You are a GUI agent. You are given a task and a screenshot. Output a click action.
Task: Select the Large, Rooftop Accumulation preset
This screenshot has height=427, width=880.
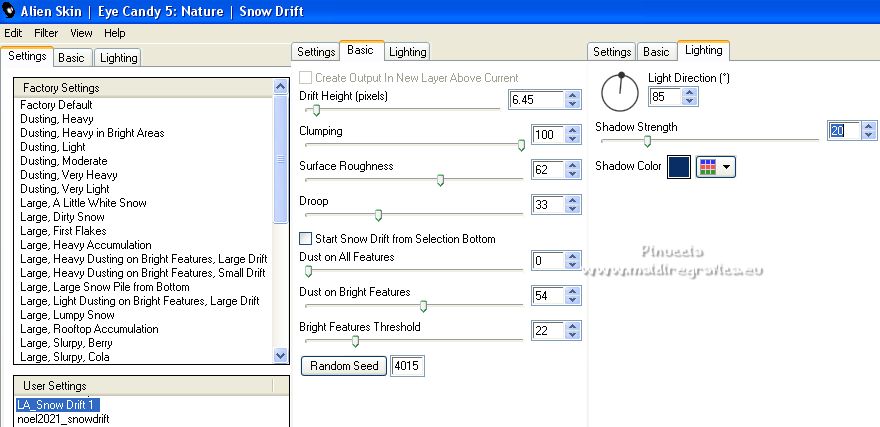click(x=89, y=329)
